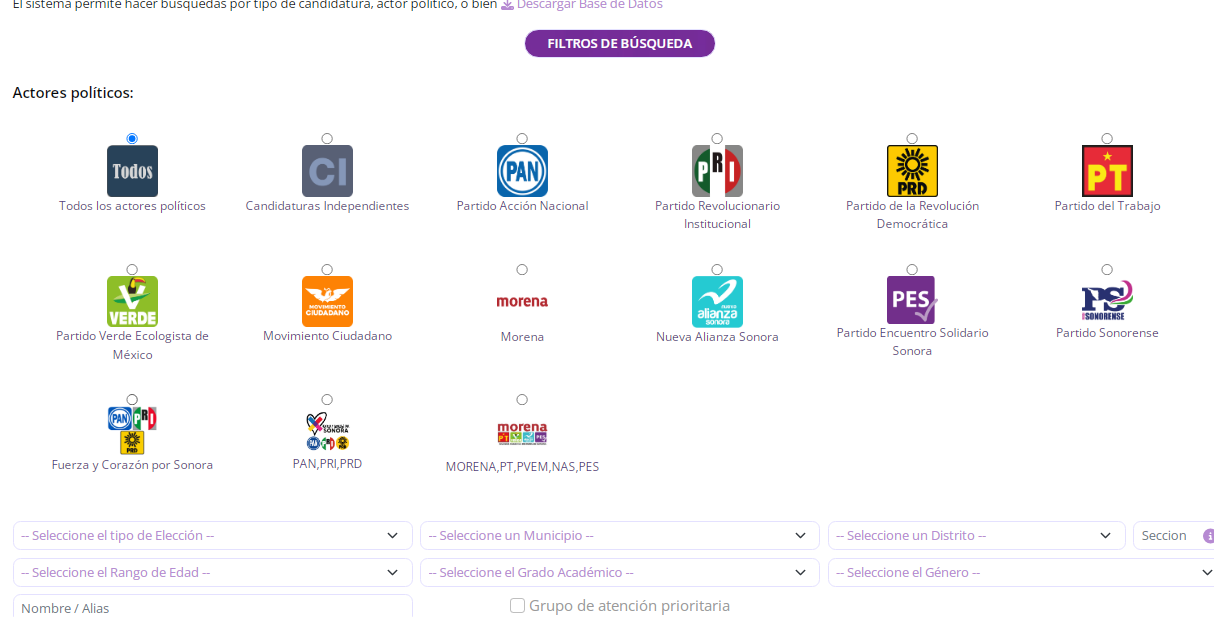Open the tipo de Elección dropdown

pos(212,536)
